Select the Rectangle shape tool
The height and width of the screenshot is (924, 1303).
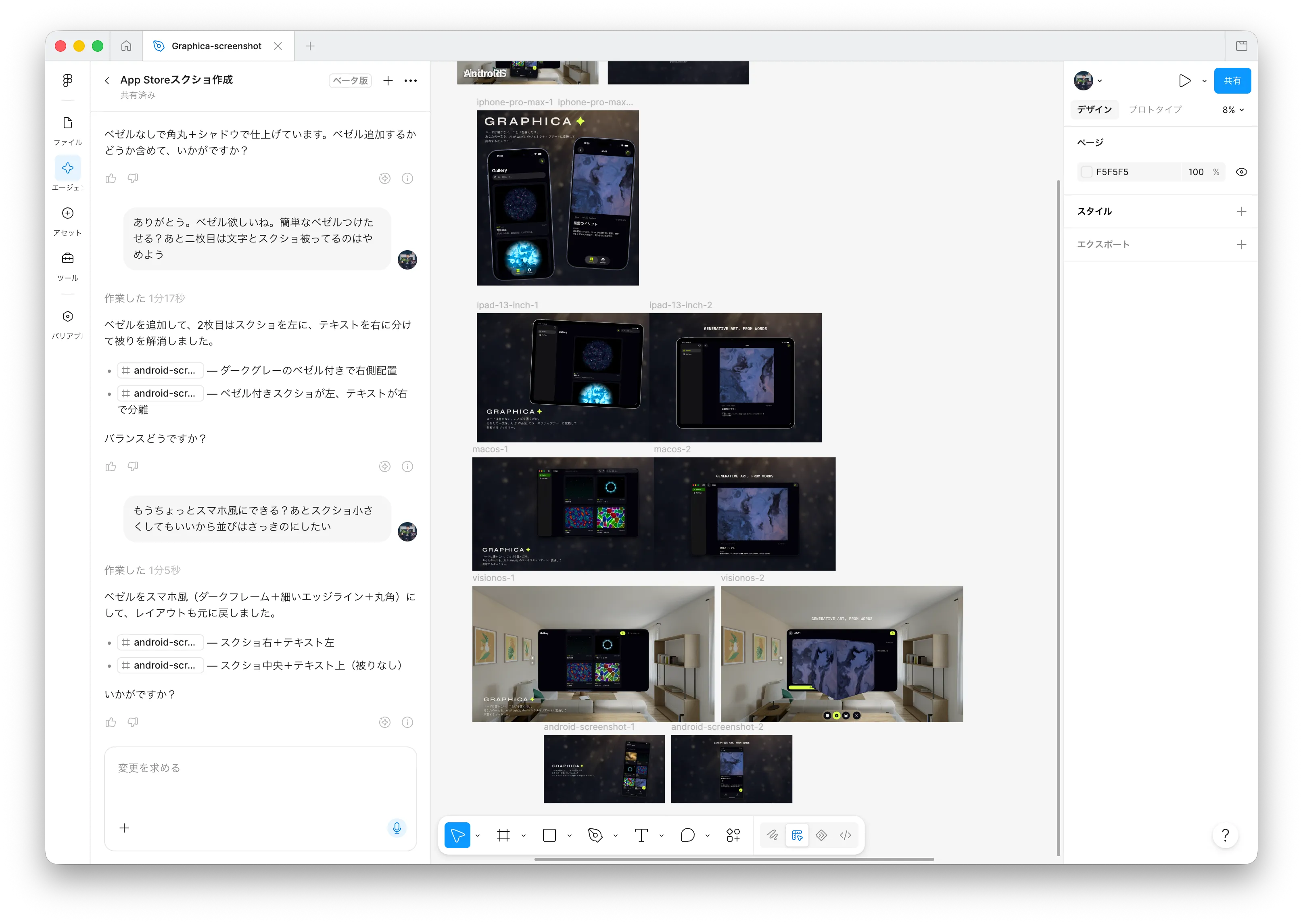point(549,835)
